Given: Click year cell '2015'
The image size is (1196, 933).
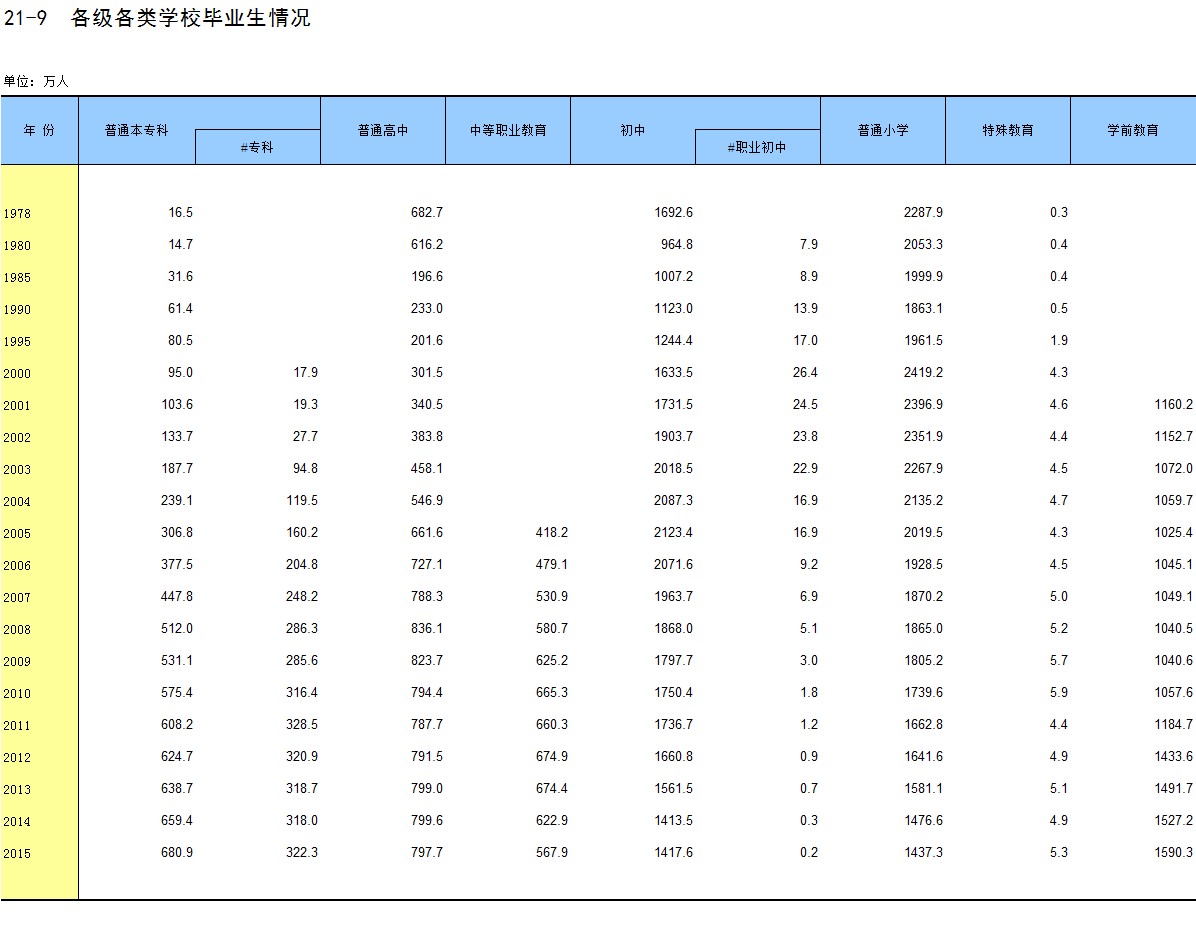Looking at the screenshot, I should tap(17, 854).
